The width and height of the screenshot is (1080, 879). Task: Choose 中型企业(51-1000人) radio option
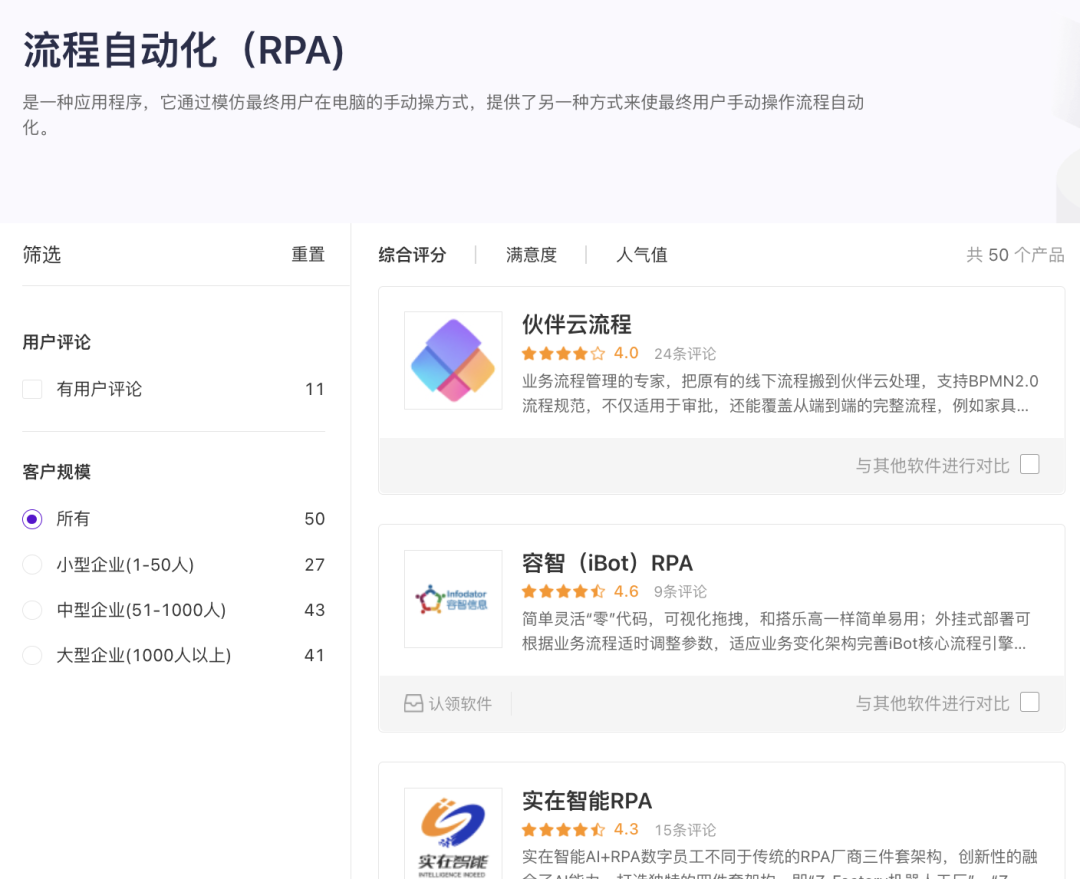[33, 610]
